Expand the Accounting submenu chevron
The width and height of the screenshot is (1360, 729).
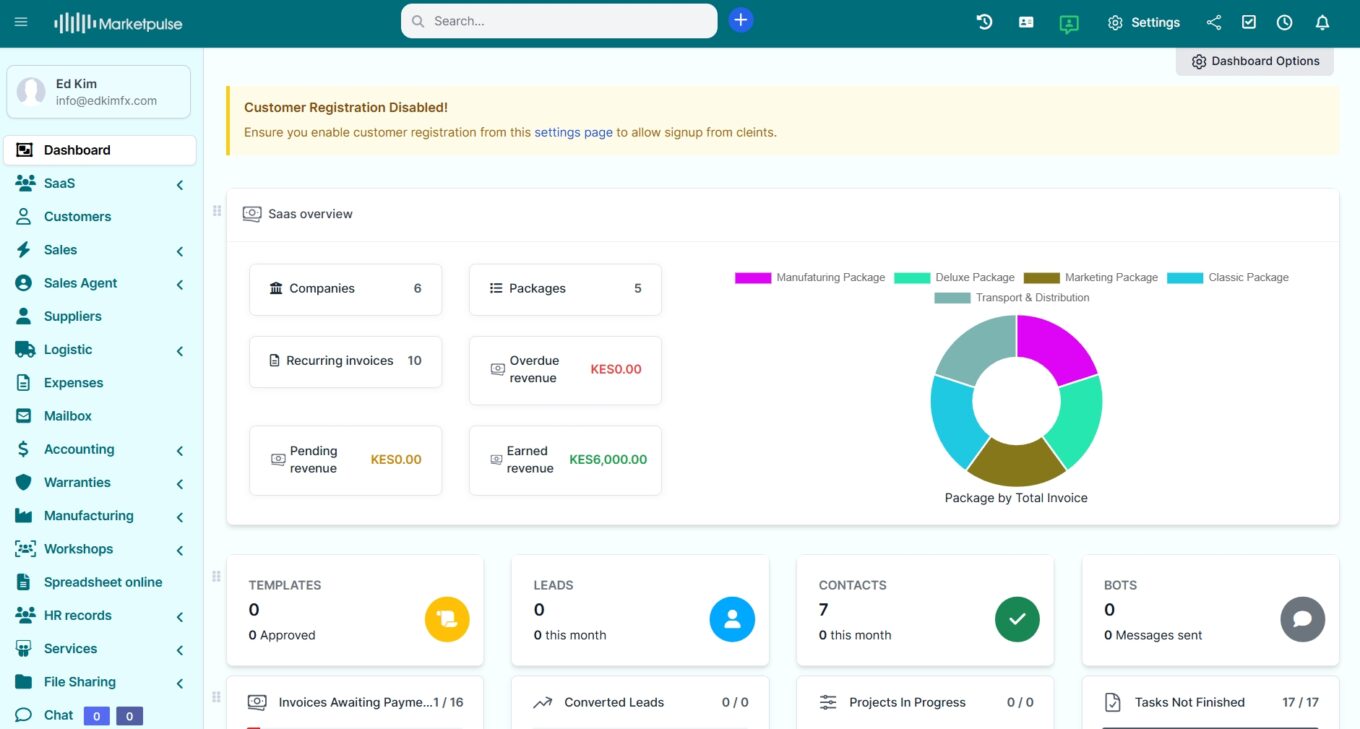pyautogui.click(x=180, y=451)
